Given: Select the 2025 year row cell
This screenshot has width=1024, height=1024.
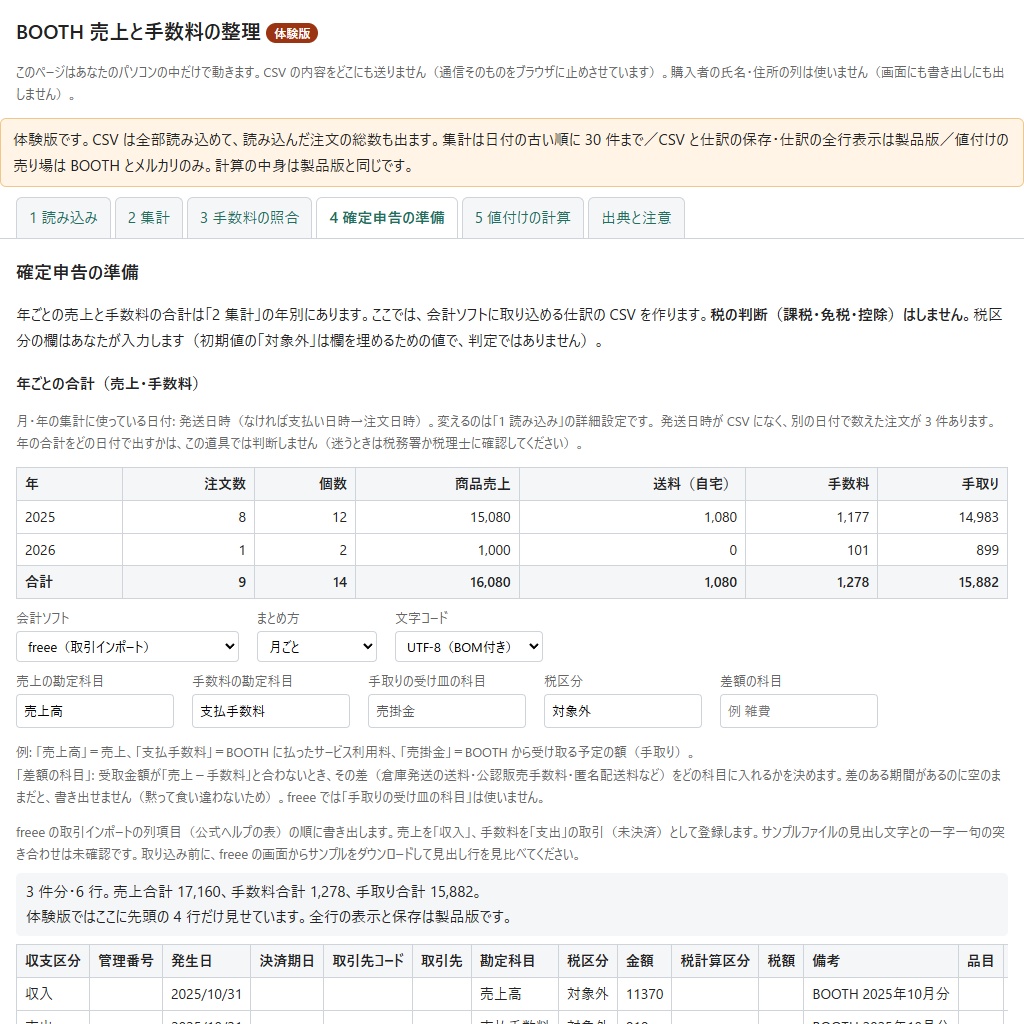Looking at the screenshot, I should [x=69, y=517].
